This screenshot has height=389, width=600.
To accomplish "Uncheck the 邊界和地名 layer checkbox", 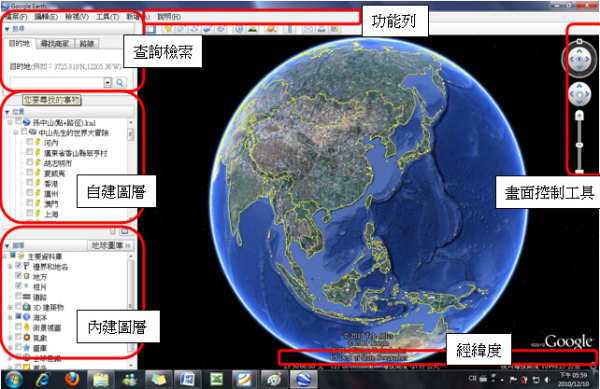I will click(18, 265).
